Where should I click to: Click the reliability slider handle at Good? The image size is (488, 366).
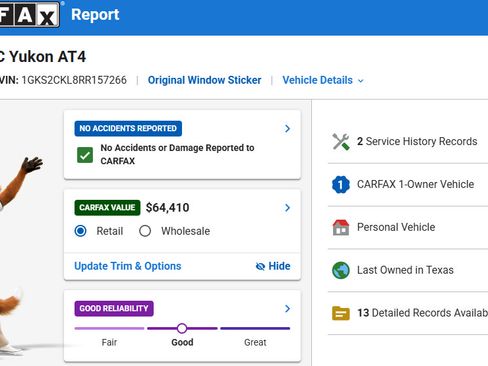click(x=182, y=328)
